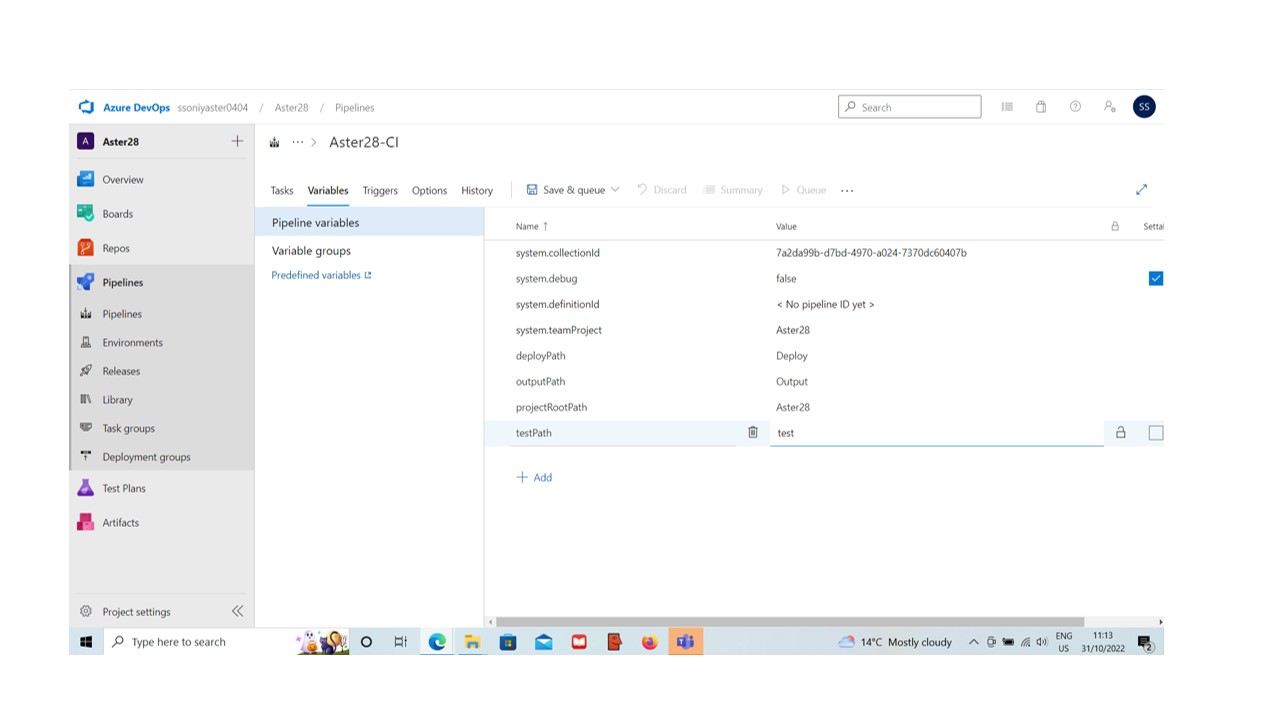Click the Summary button
1280x720 pixels.
(x=733, y=190)
